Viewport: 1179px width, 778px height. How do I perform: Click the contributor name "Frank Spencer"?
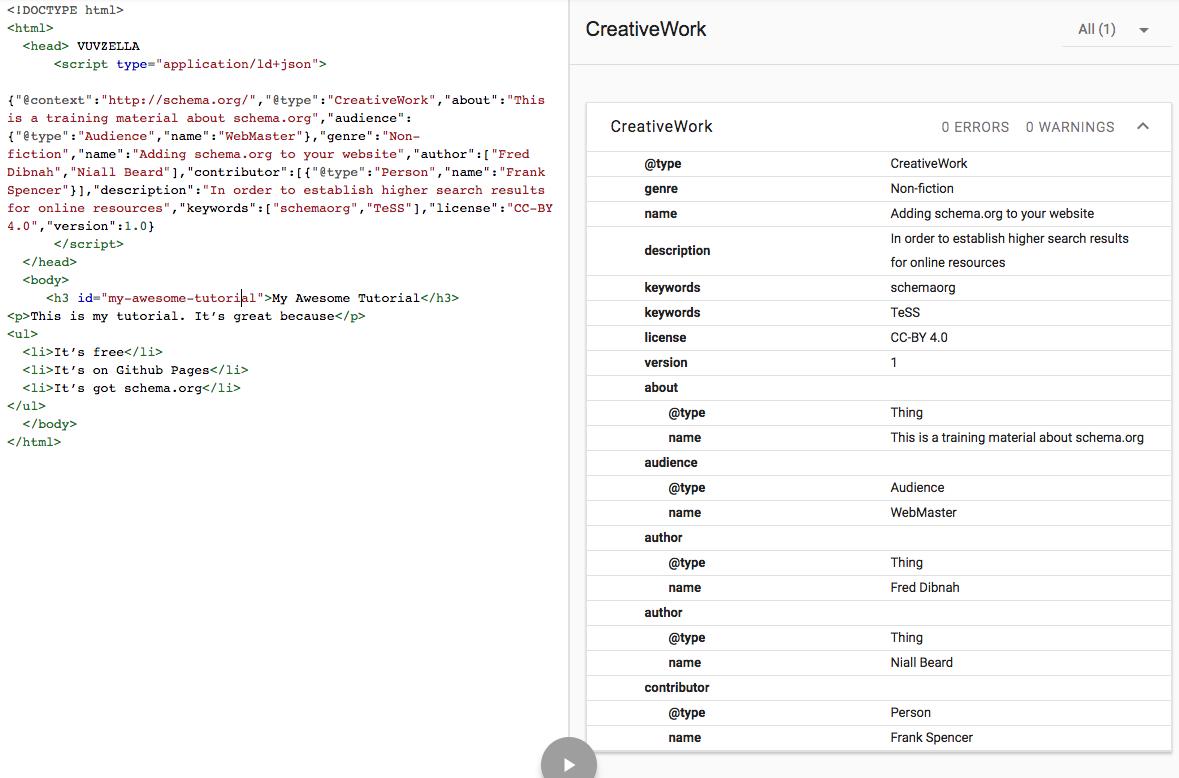pos(931,737)
